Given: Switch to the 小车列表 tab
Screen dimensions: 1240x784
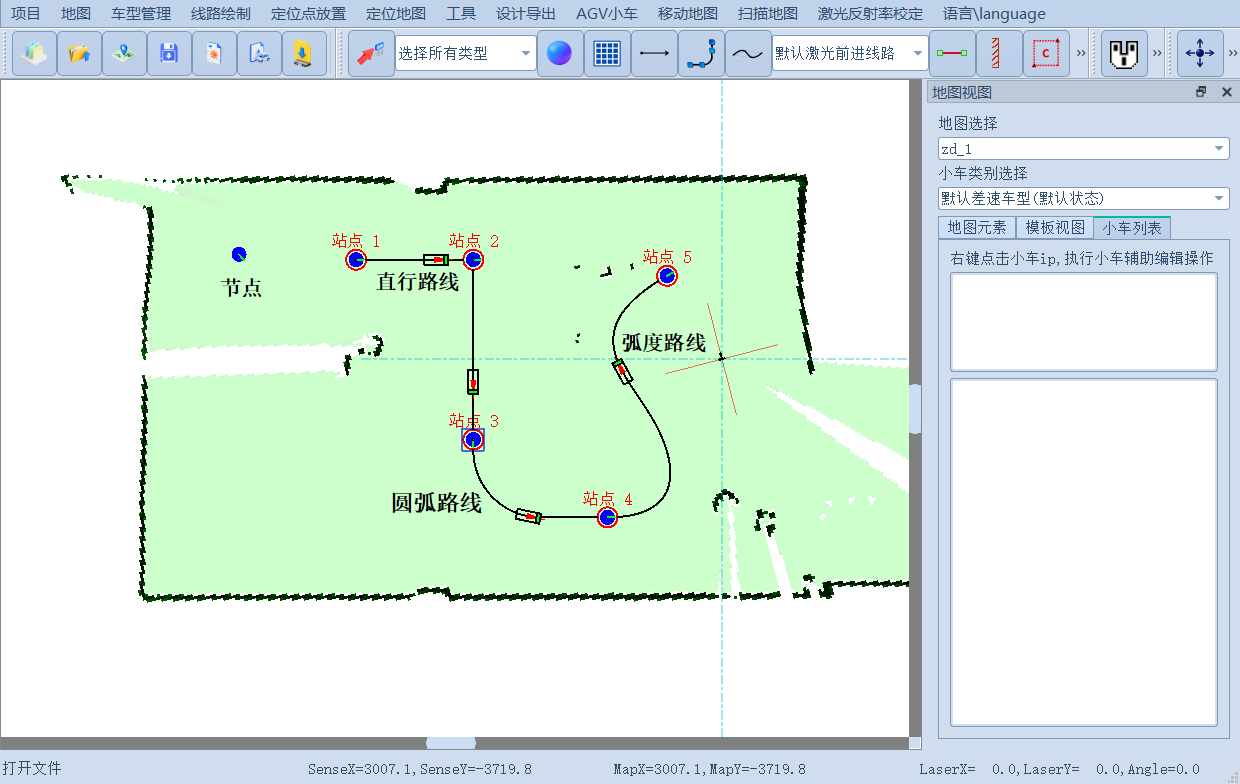Looking at the screenshot, I should pyautogui.click(x=1132, y=227).
